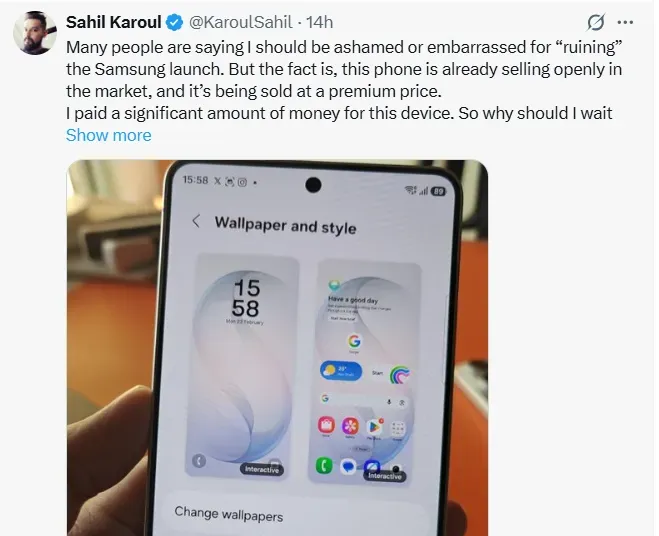Click the weather widget in home preview
Screen dimensions: 659x536
coord(341,371)
